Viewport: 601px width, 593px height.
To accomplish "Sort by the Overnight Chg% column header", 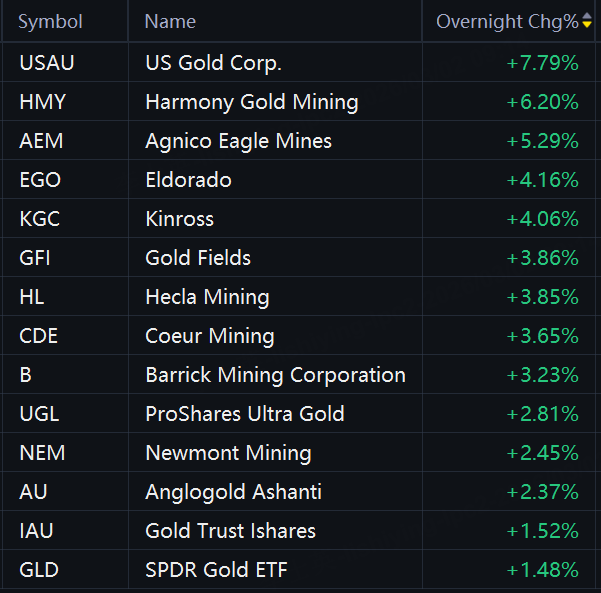I will [507, 22].
